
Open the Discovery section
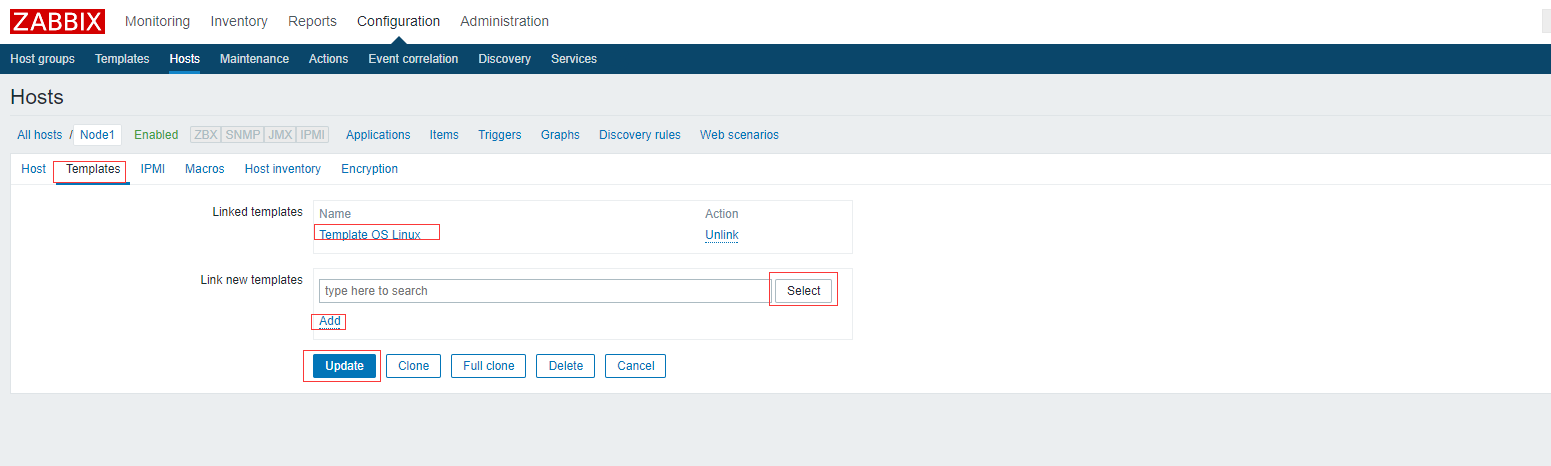point(504,59)
